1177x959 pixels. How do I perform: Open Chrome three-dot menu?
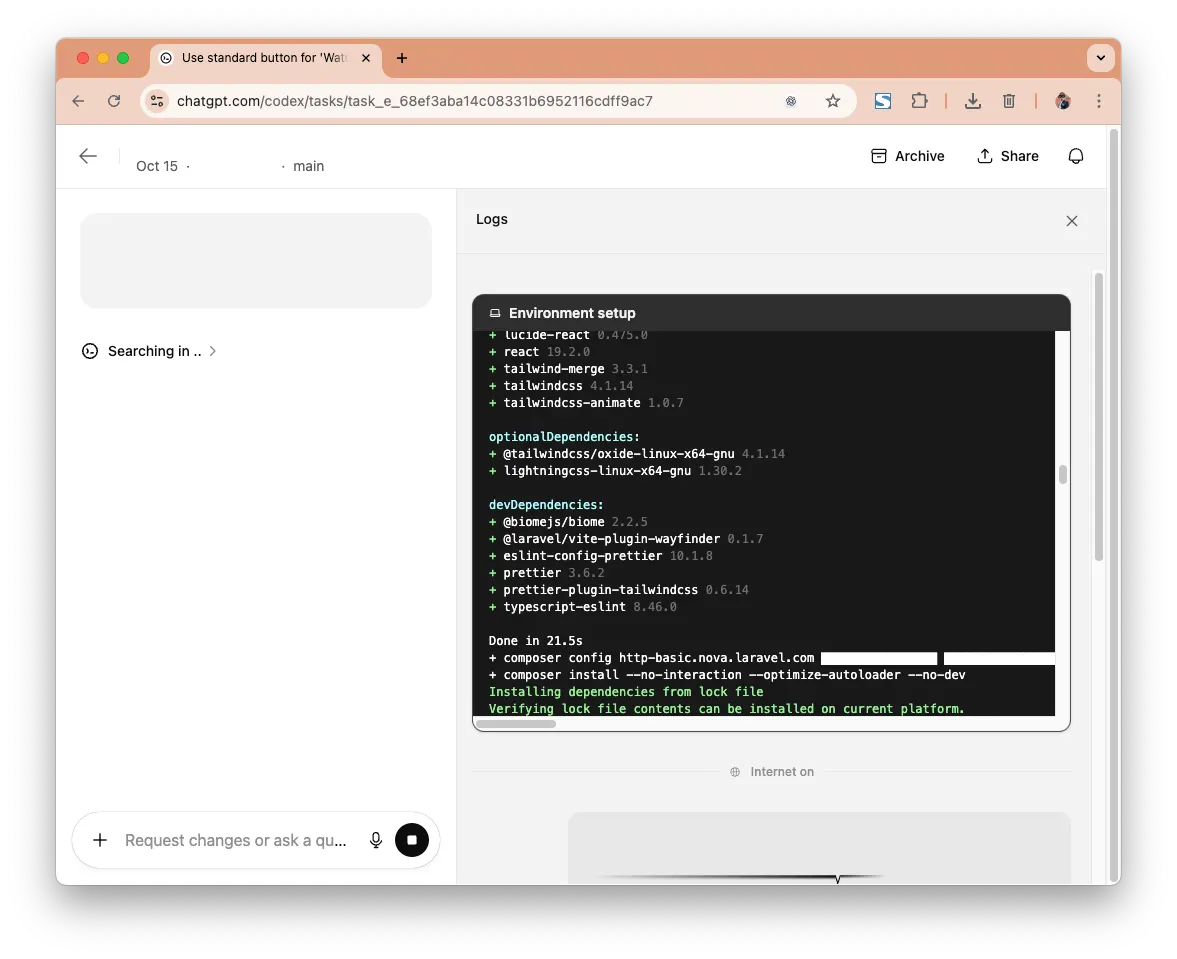(x=1099, y=101)
